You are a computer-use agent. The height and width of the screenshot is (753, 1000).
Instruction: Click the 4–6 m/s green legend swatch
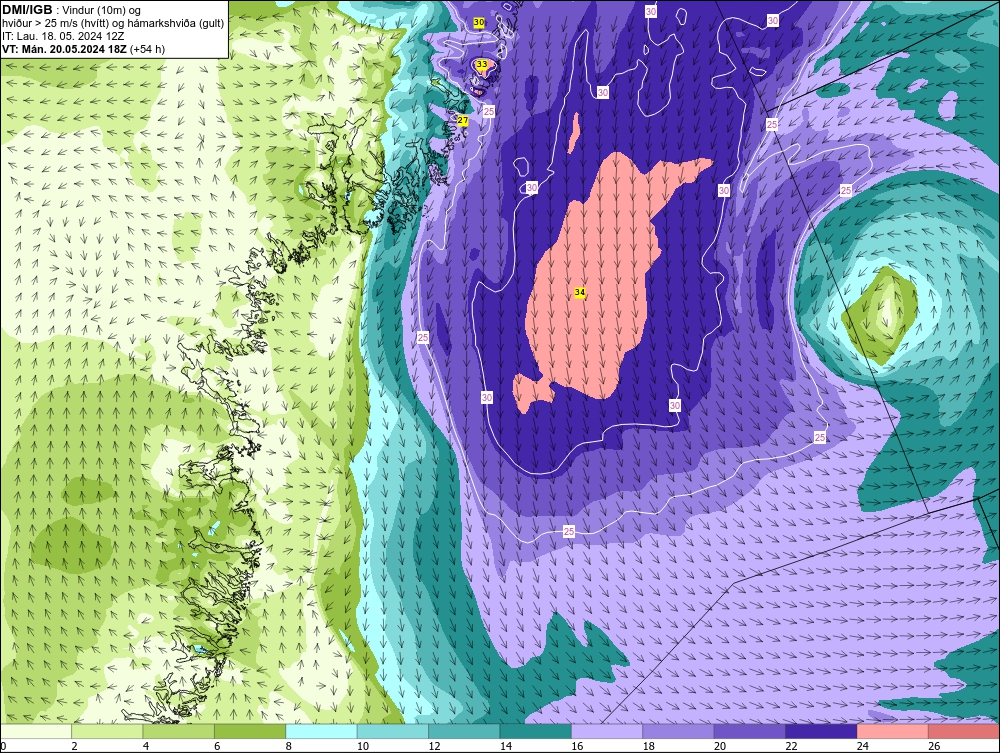[179, 731]
